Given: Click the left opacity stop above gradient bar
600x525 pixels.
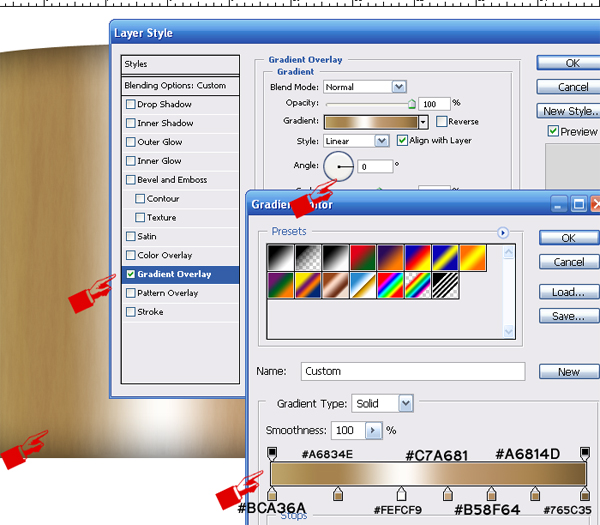Looking at the screenshot, I should coord(272,454).
